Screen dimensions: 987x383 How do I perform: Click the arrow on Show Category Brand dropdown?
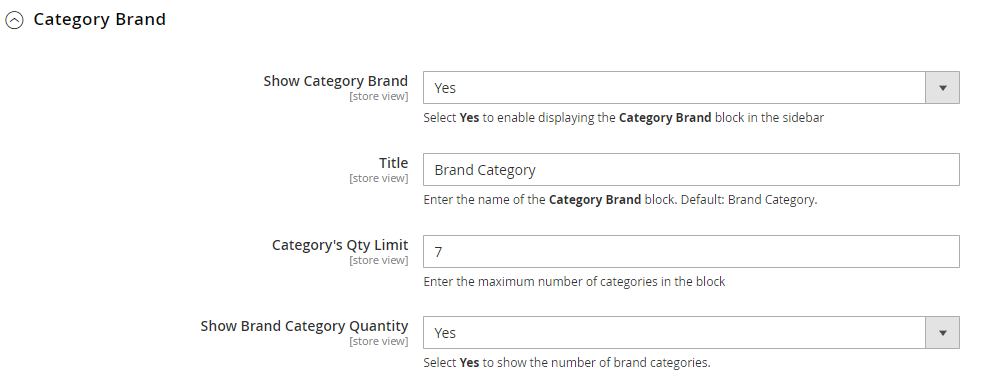pos(942,88)
